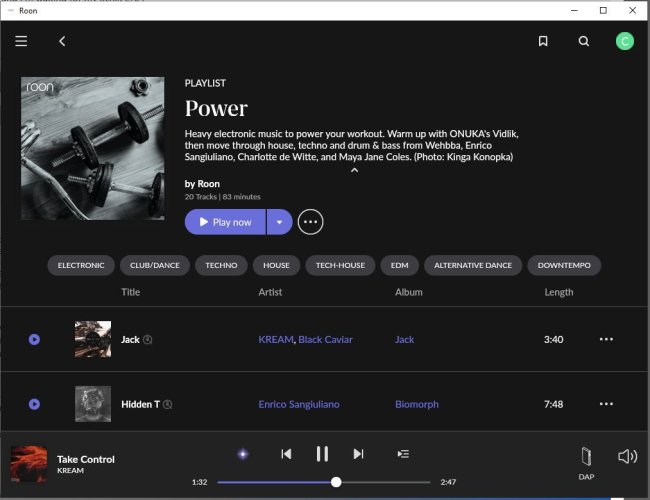
Task: Open the Jack album link
Action: click(404, 340)
